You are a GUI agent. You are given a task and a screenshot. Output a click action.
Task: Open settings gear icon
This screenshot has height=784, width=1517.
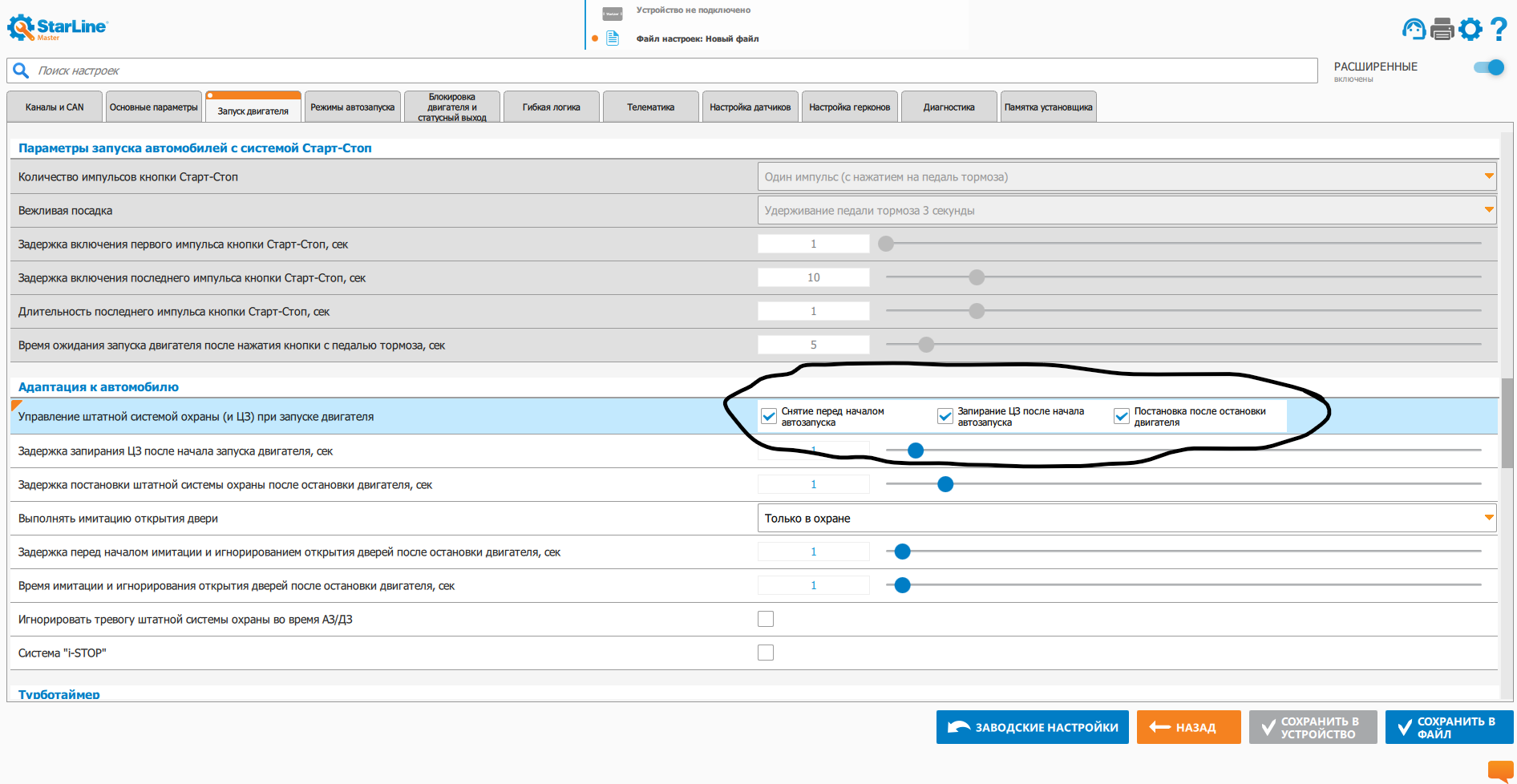pos(1470,30)
